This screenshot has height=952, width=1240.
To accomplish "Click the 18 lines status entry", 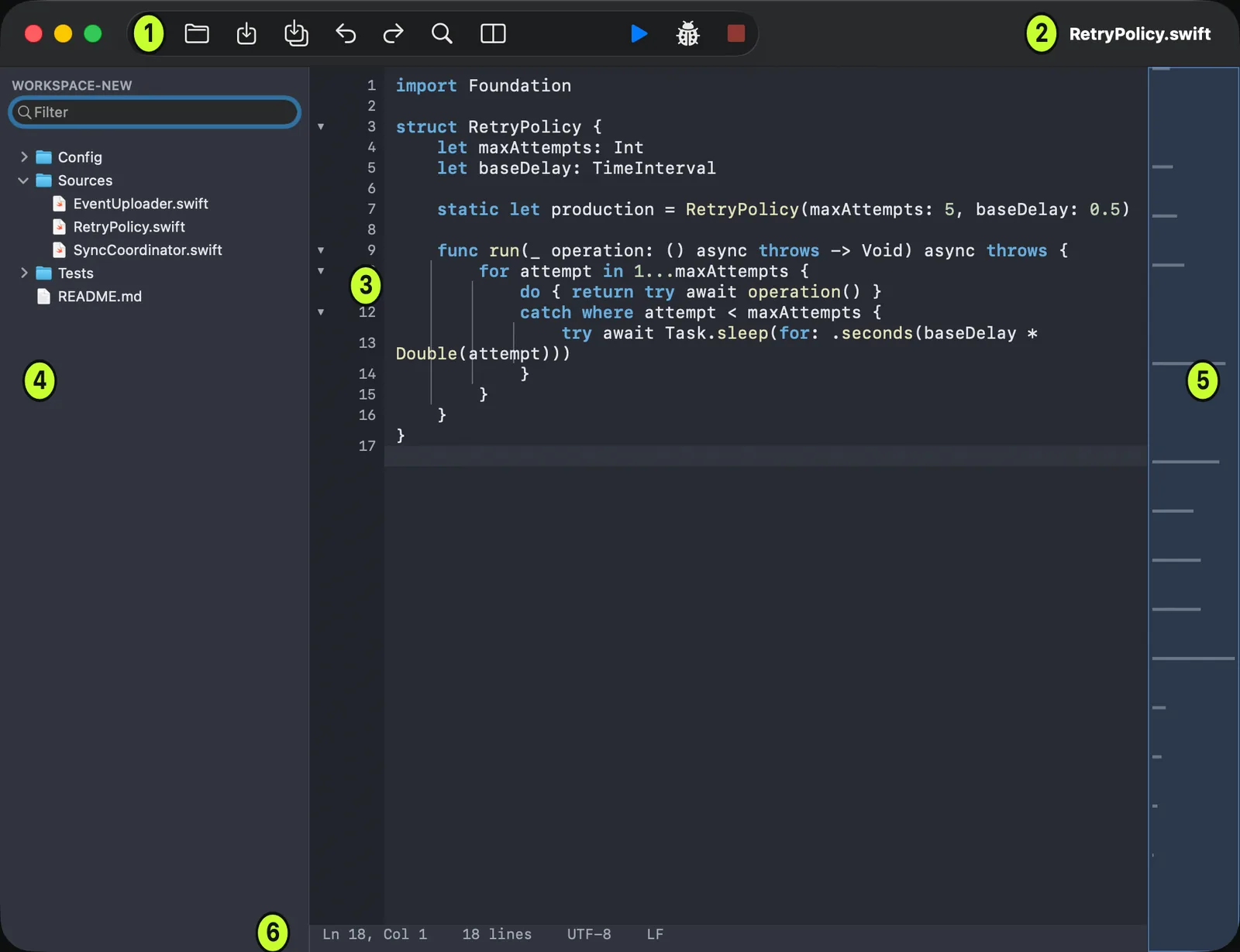I will (x=497, y=934).
